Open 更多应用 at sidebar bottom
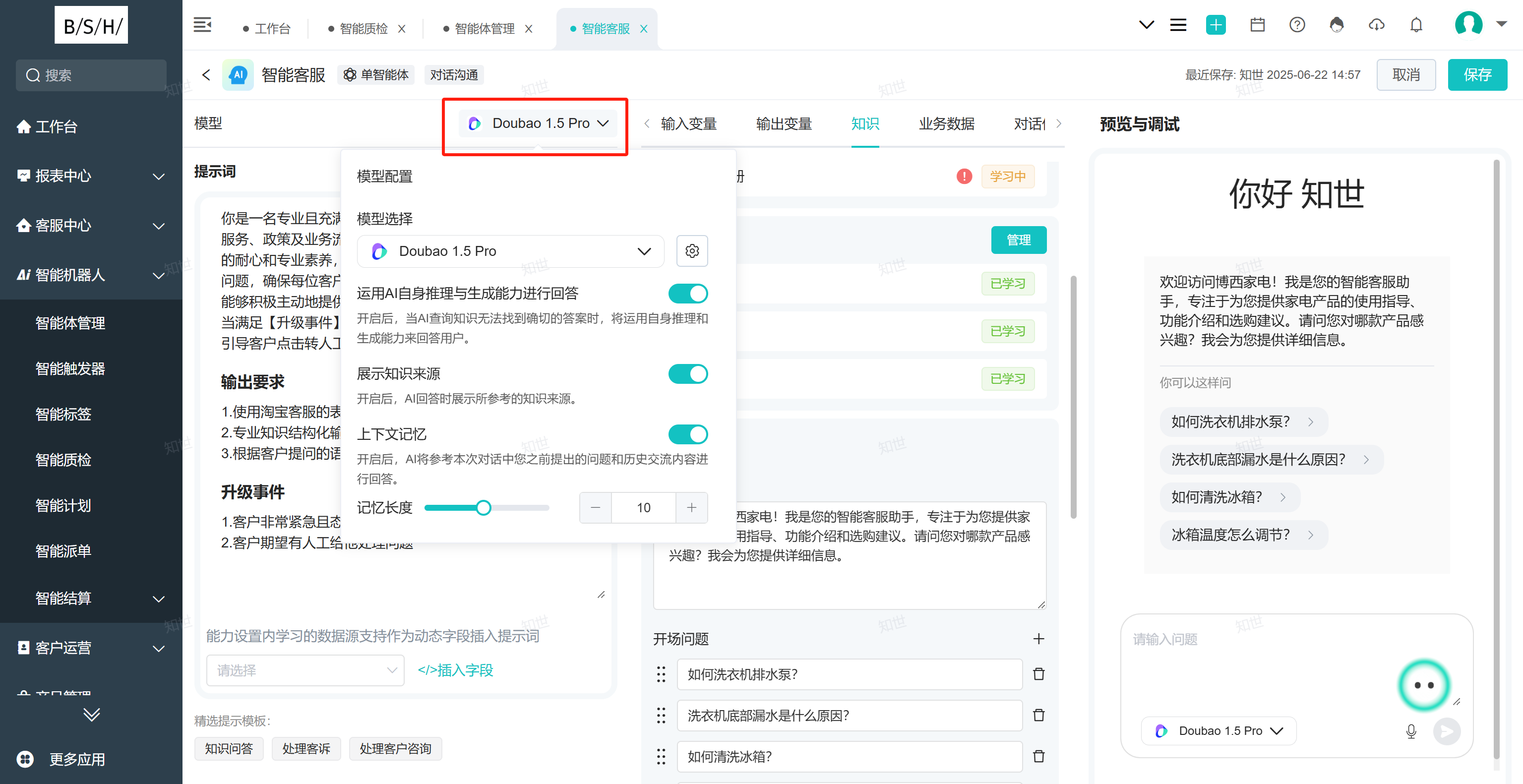 (62, 759)
